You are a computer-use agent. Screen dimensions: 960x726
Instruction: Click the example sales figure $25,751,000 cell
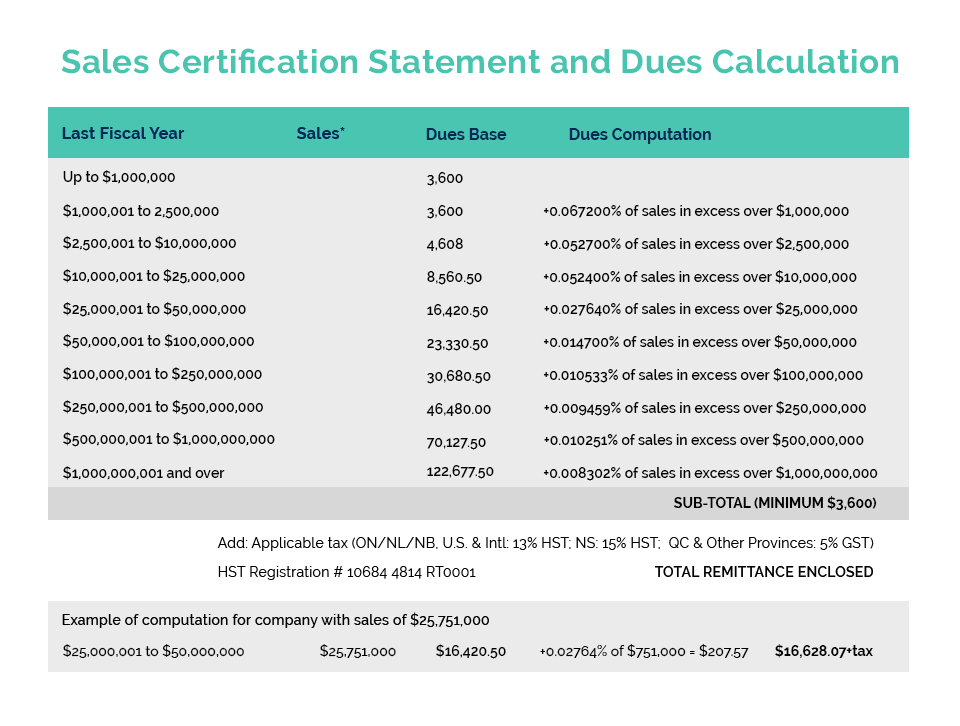358,651
